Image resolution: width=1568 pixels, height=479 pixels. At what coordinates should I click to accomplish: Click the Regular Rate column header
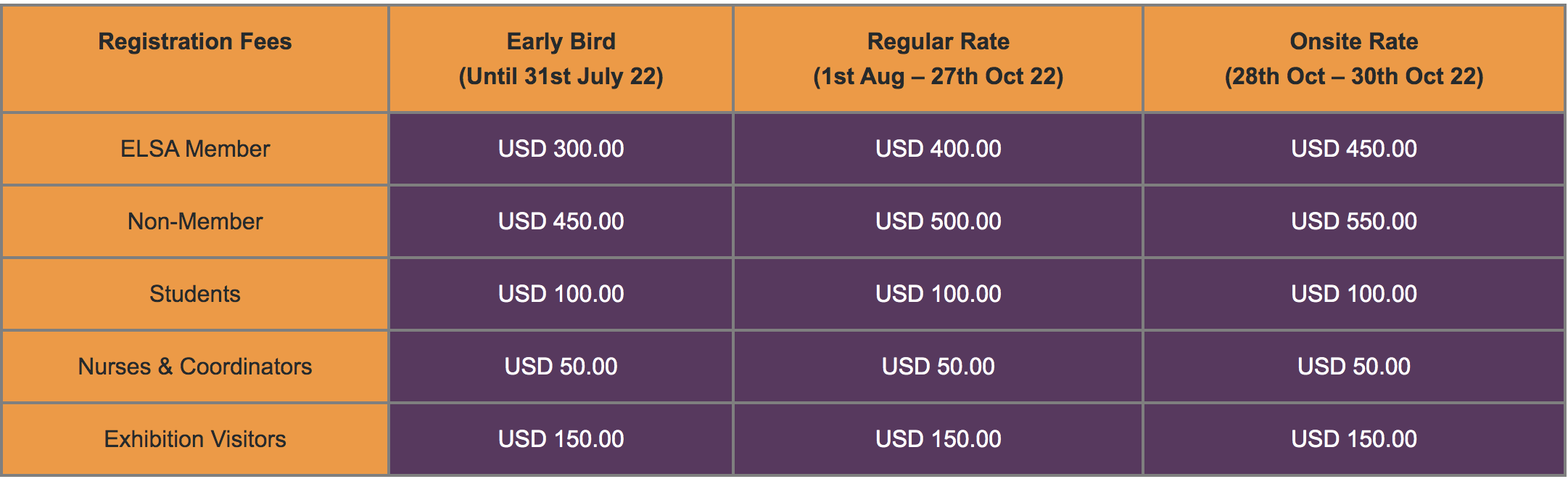point(938,59)
